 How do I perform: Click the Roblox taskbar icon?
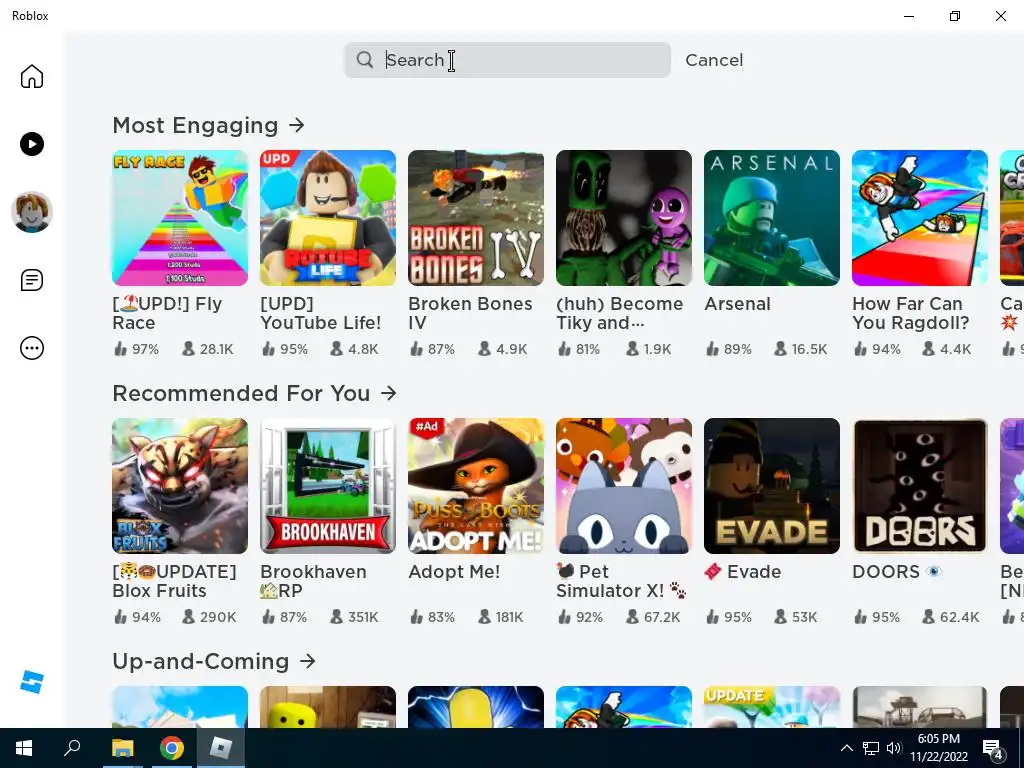pos(220,748)
